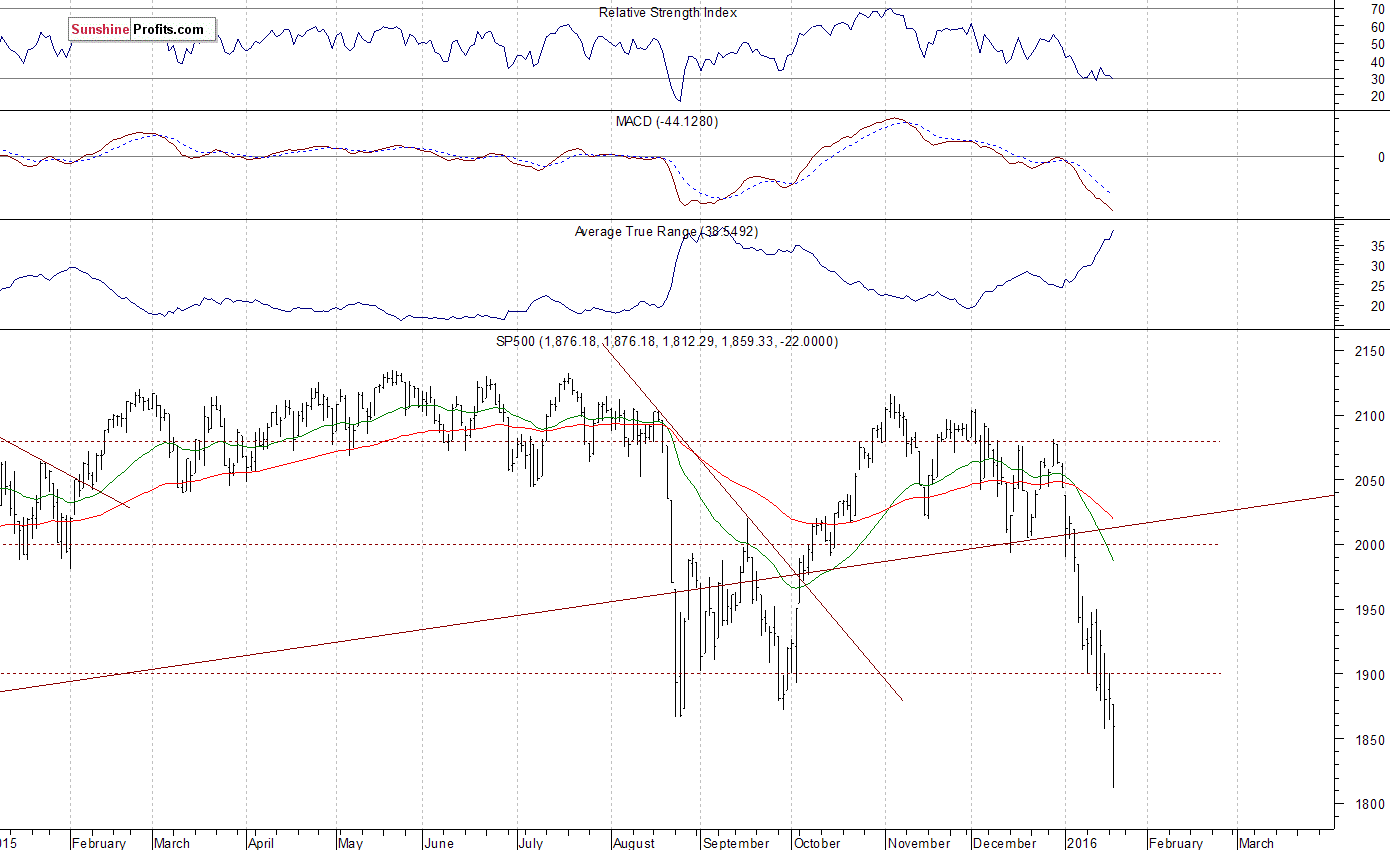Click the ATR 35 axis value

pyautogui.click(x=1377, y=246)
